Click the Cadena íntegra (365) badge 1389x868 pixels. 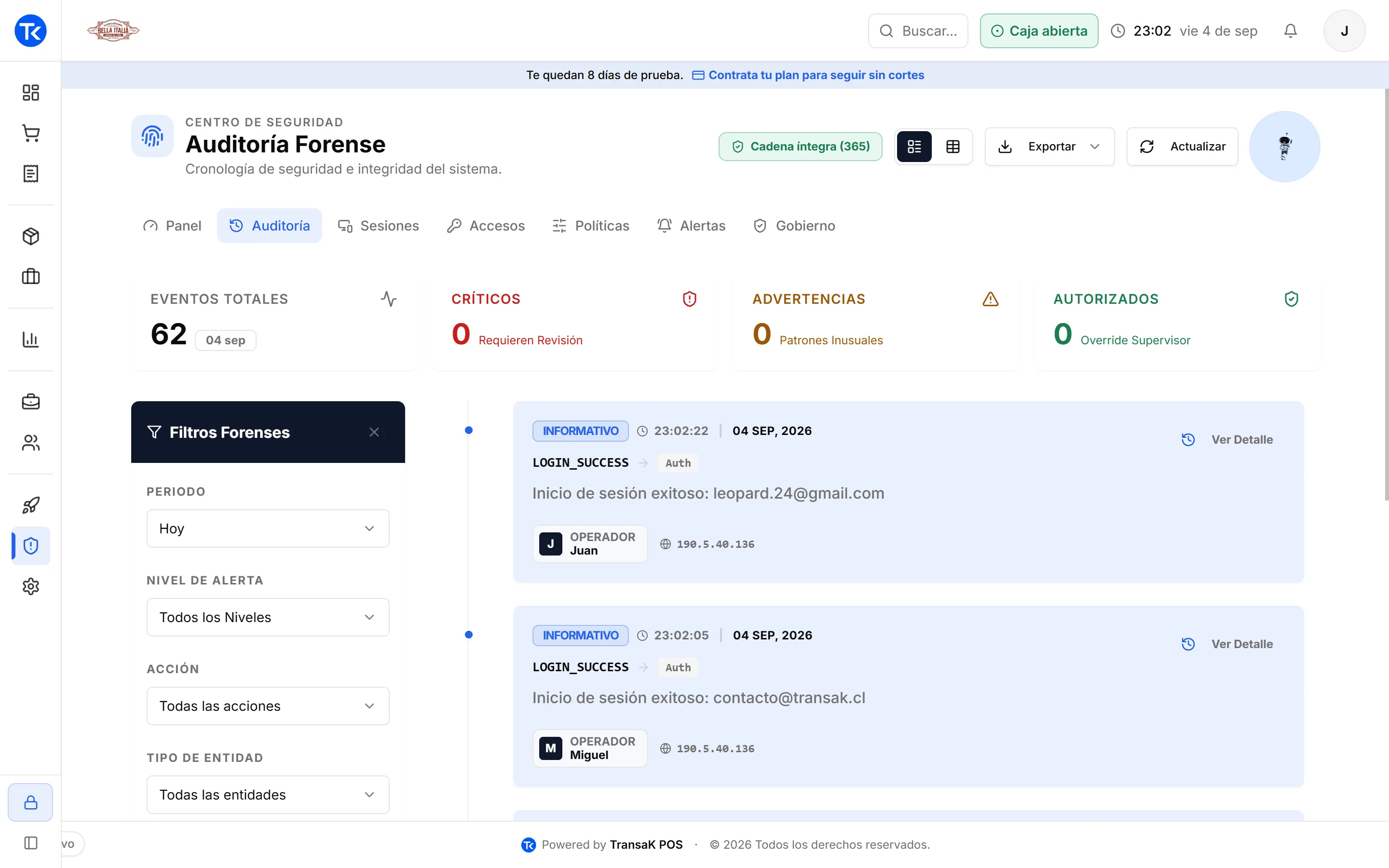click(x=801, y=147)
